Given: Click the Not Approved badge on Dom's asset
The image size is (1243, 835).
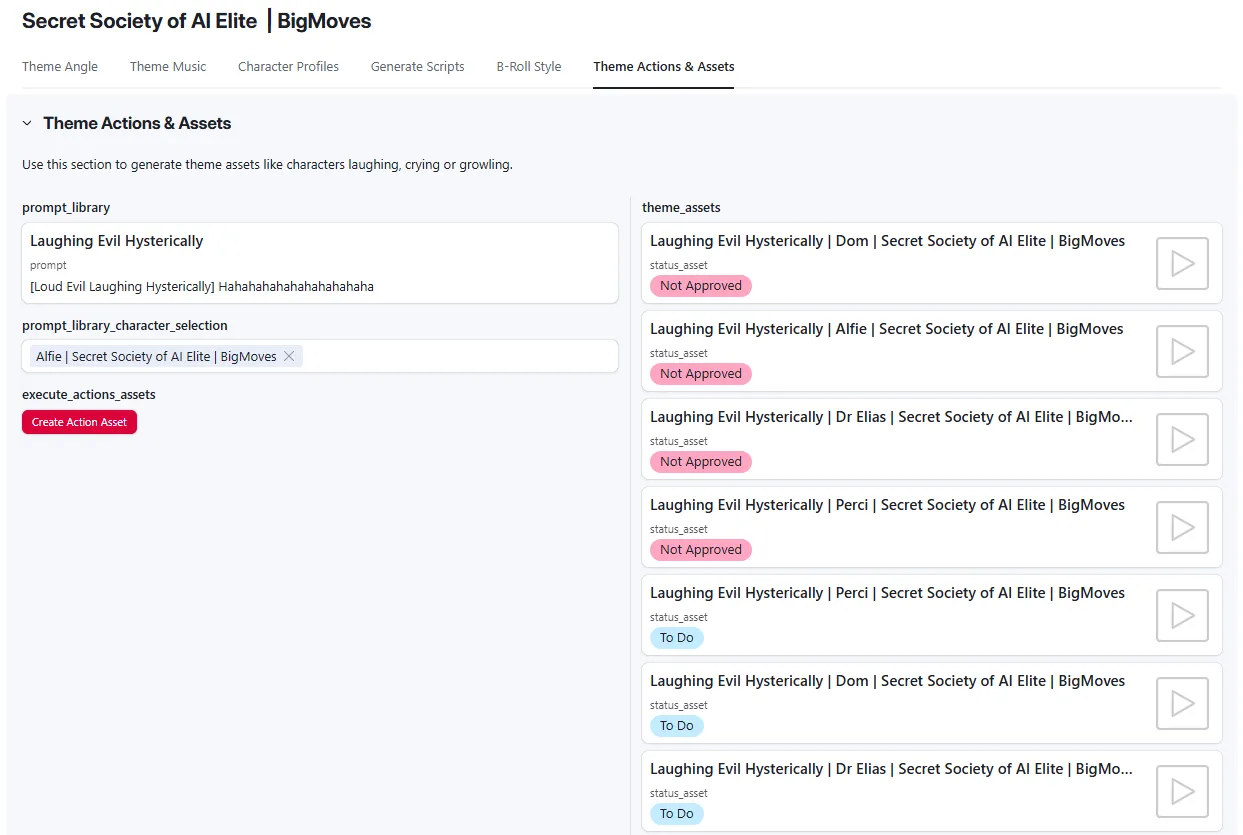Looking at the screenshot, I should click(x=700, y=286).
